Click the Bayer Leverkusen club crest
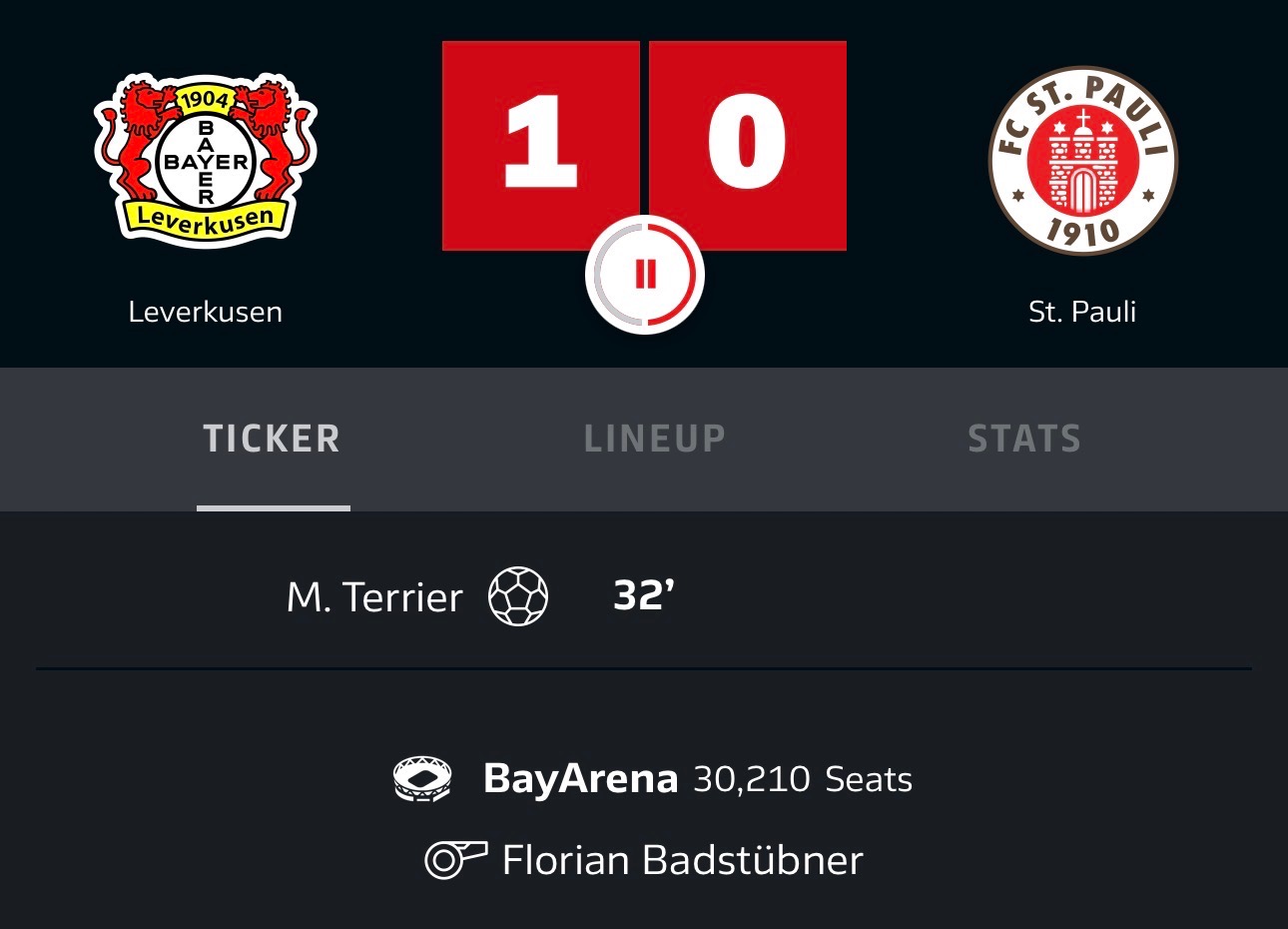Image resolution: width=1288 pixels, height=929 pixels. tap(206, 160)
